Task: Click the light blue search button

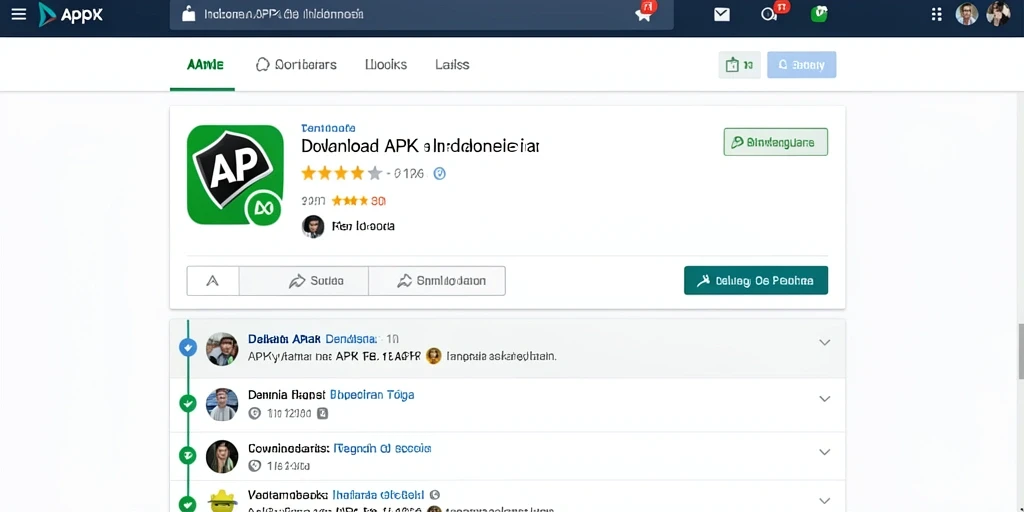Action: tap(801, 65)
